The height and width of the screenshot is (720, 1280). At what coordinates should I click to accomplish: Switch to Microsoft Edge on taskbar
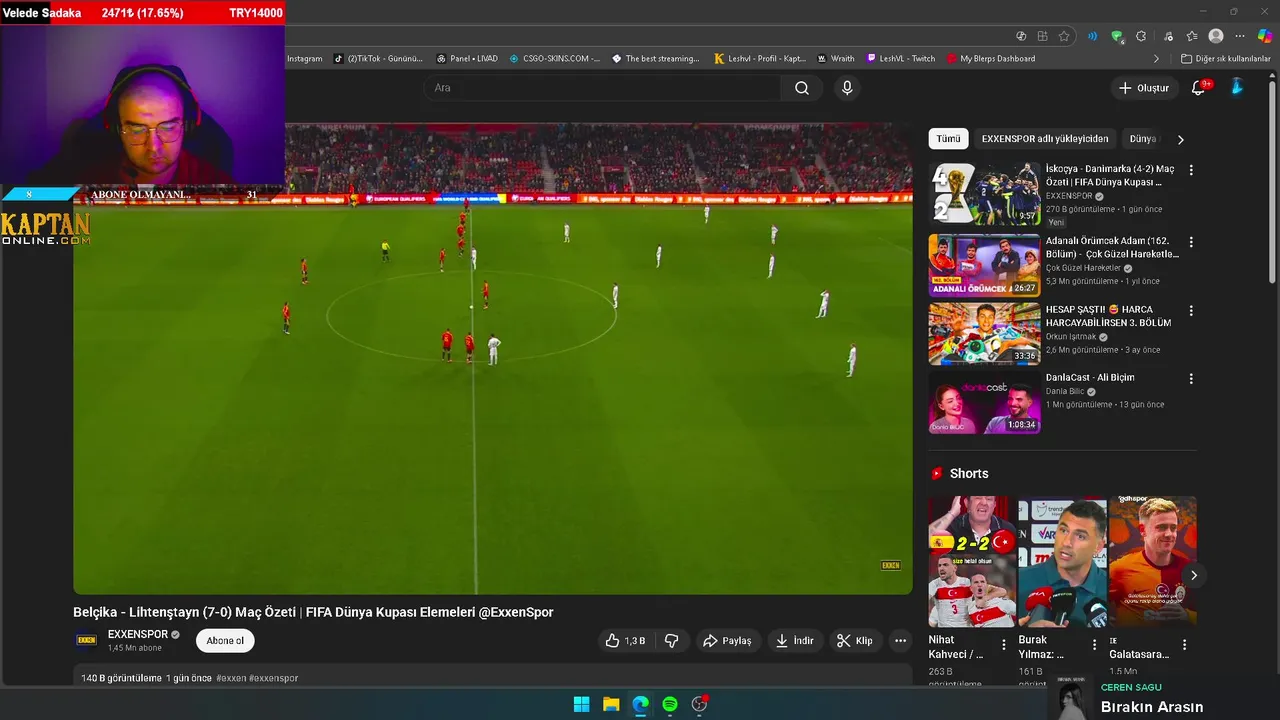tap(640, 704)
